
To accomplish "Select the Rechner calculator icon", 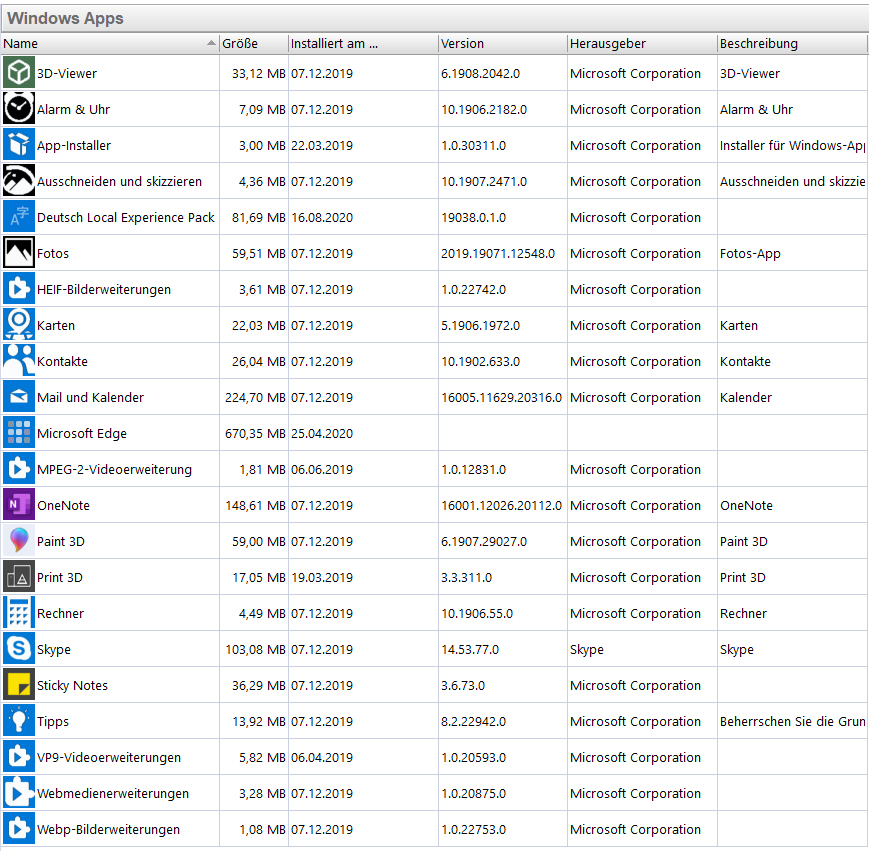I will click(19, 613).
